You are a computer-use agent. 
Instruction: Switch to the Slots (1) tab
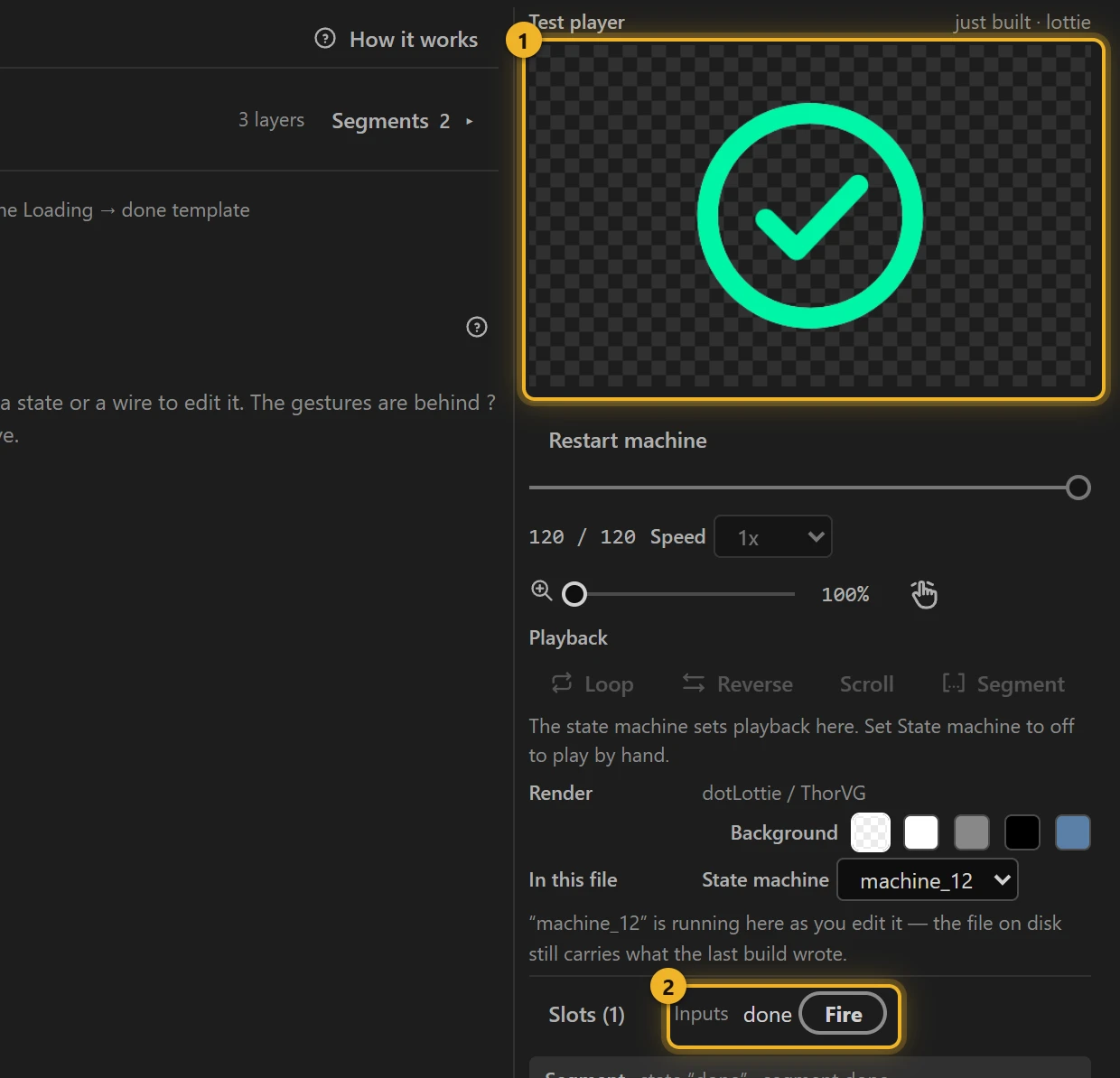coord(587,1015)
